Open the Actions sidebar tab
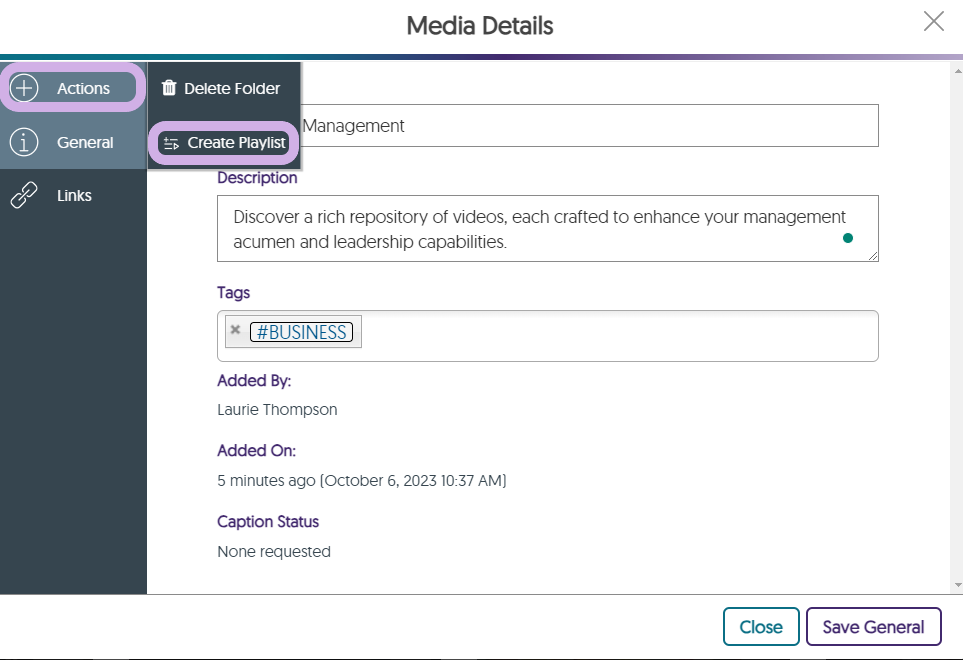 83,88
